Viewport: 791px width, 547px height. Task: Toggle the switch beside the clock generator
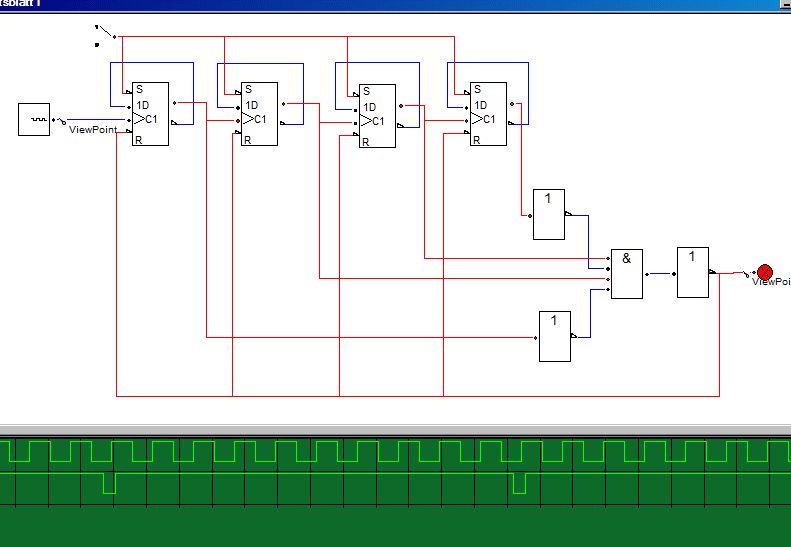pos(60,121)
